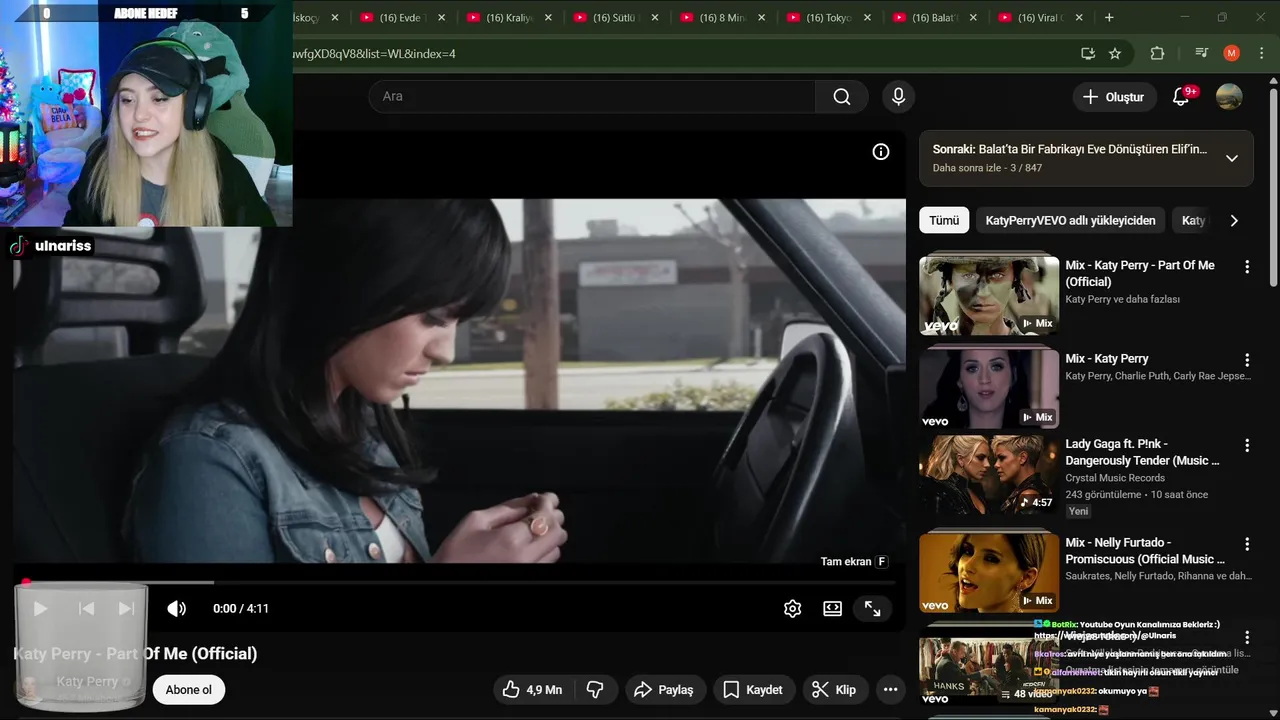Click the Oluştur create button
This screenshot has height=720, width=1280.
pos(1113,97)
